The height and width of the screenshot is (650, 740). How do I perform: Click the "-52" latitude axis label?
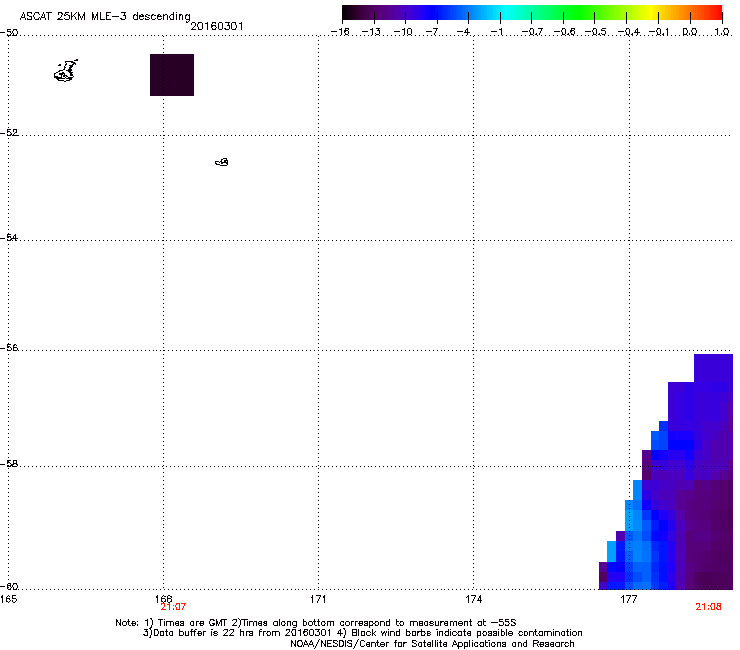(9, 133)
